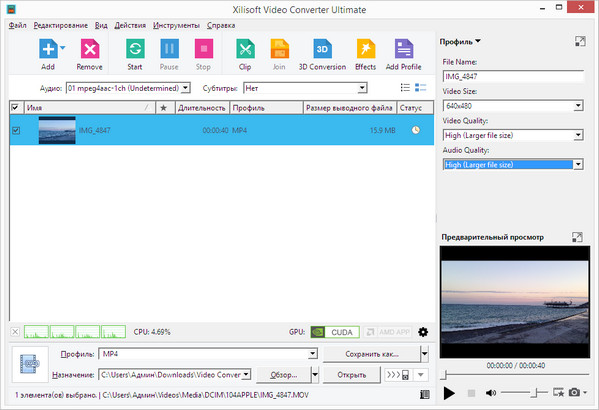Toggle AMD APP acceleration

click(387, 332)
